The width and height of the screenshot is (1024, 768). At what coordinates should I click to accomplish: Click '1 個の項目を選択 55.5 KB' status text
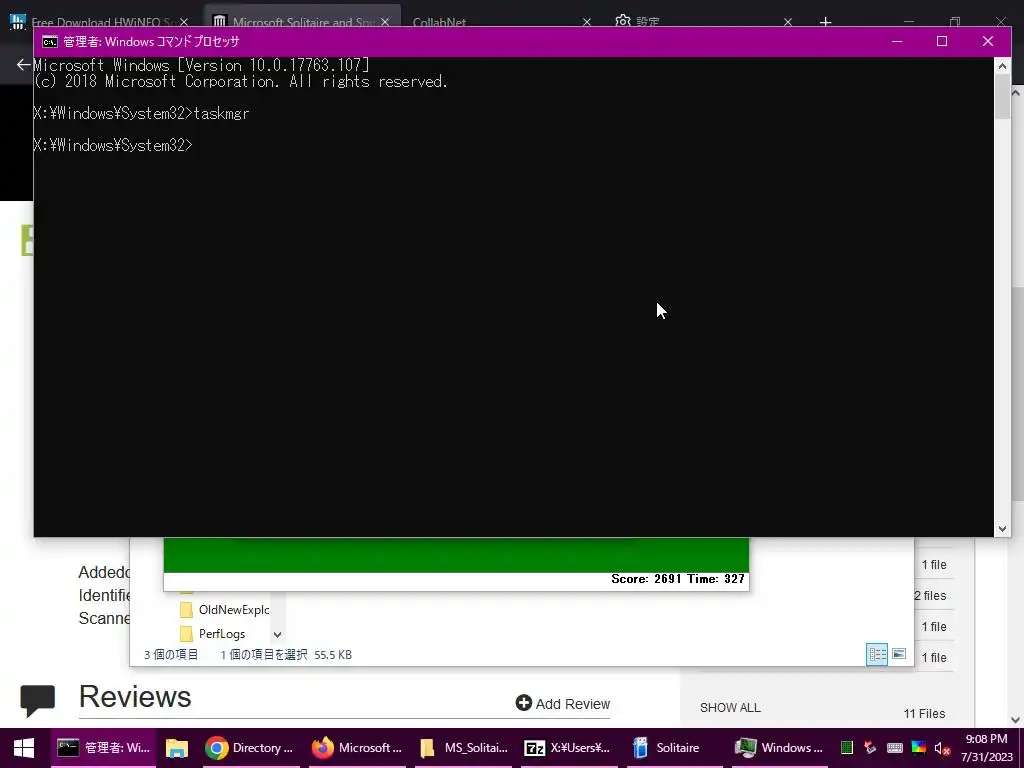tap(286, 654)
